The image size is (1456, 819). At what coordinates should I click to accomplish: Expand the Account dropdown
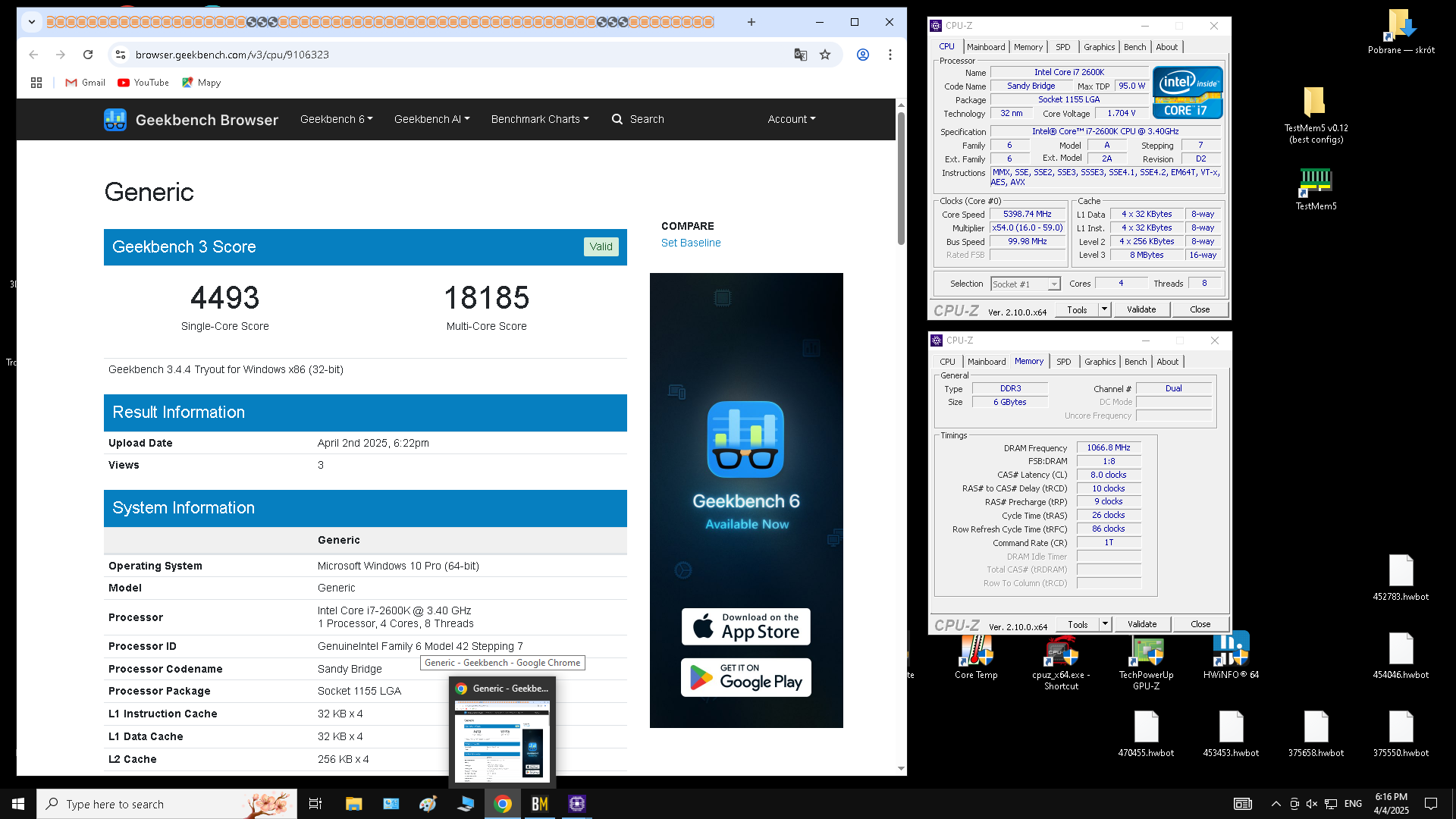point(792,119)
